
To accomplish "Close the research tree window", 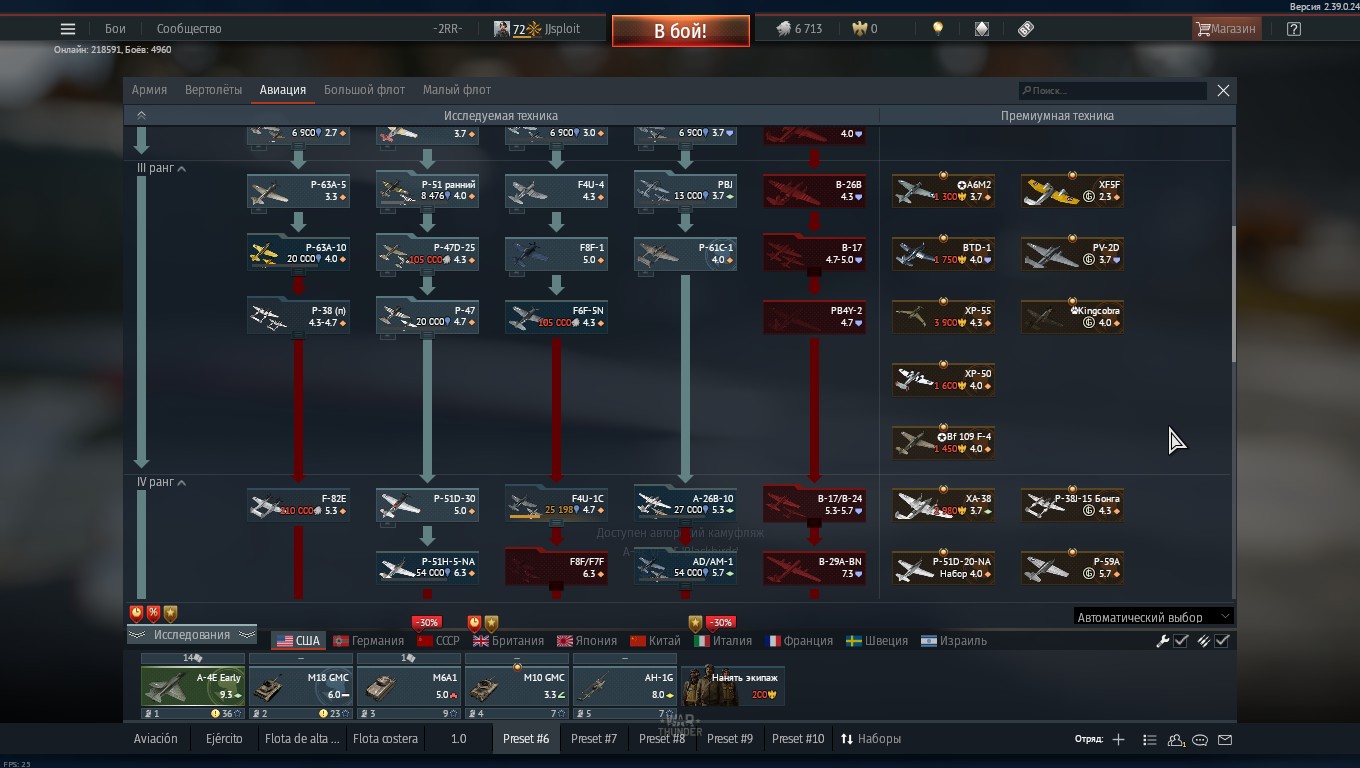I will [1223, 90].
